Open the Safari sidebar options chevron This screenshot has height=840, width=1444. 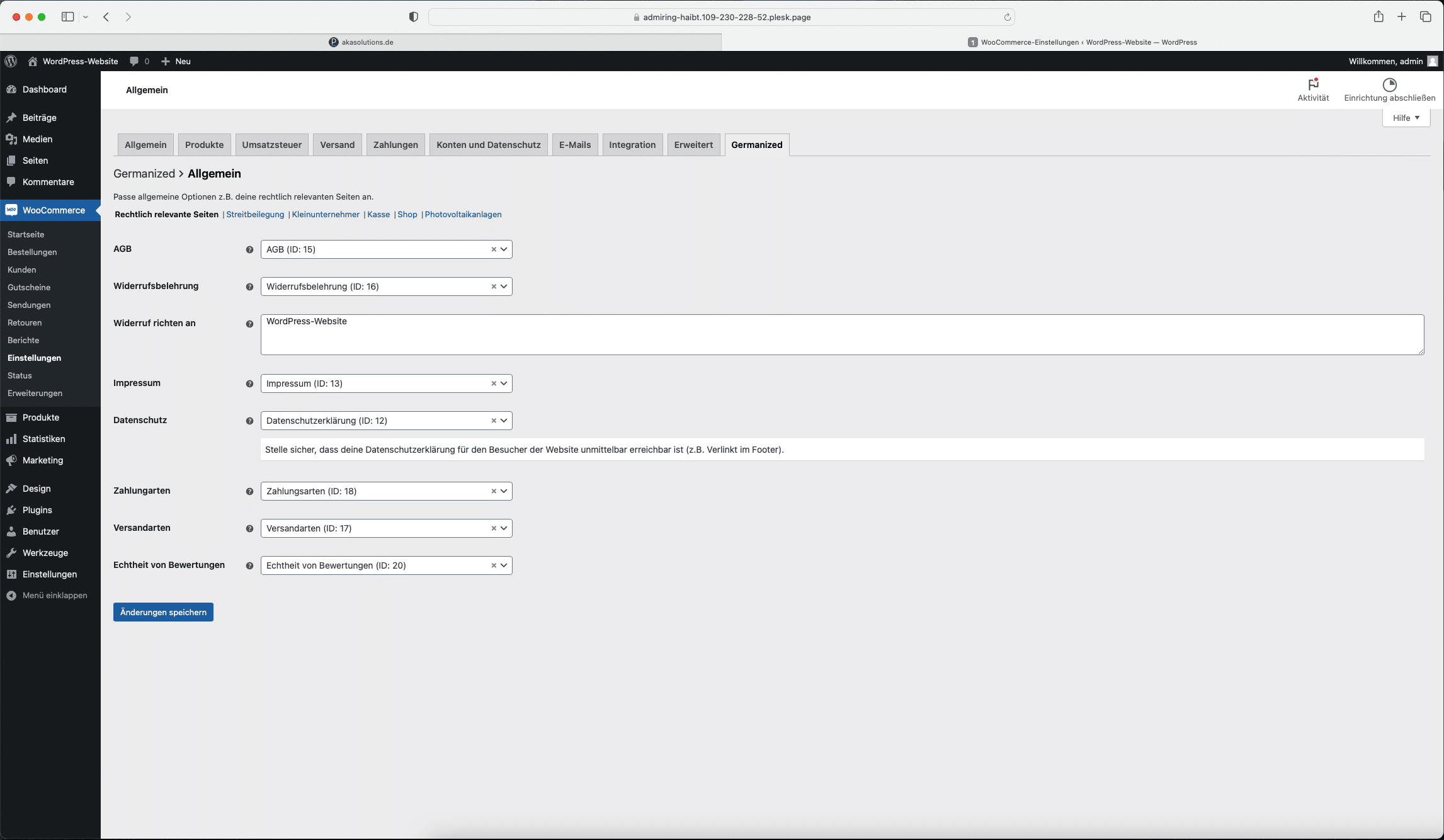click(86, 17)
